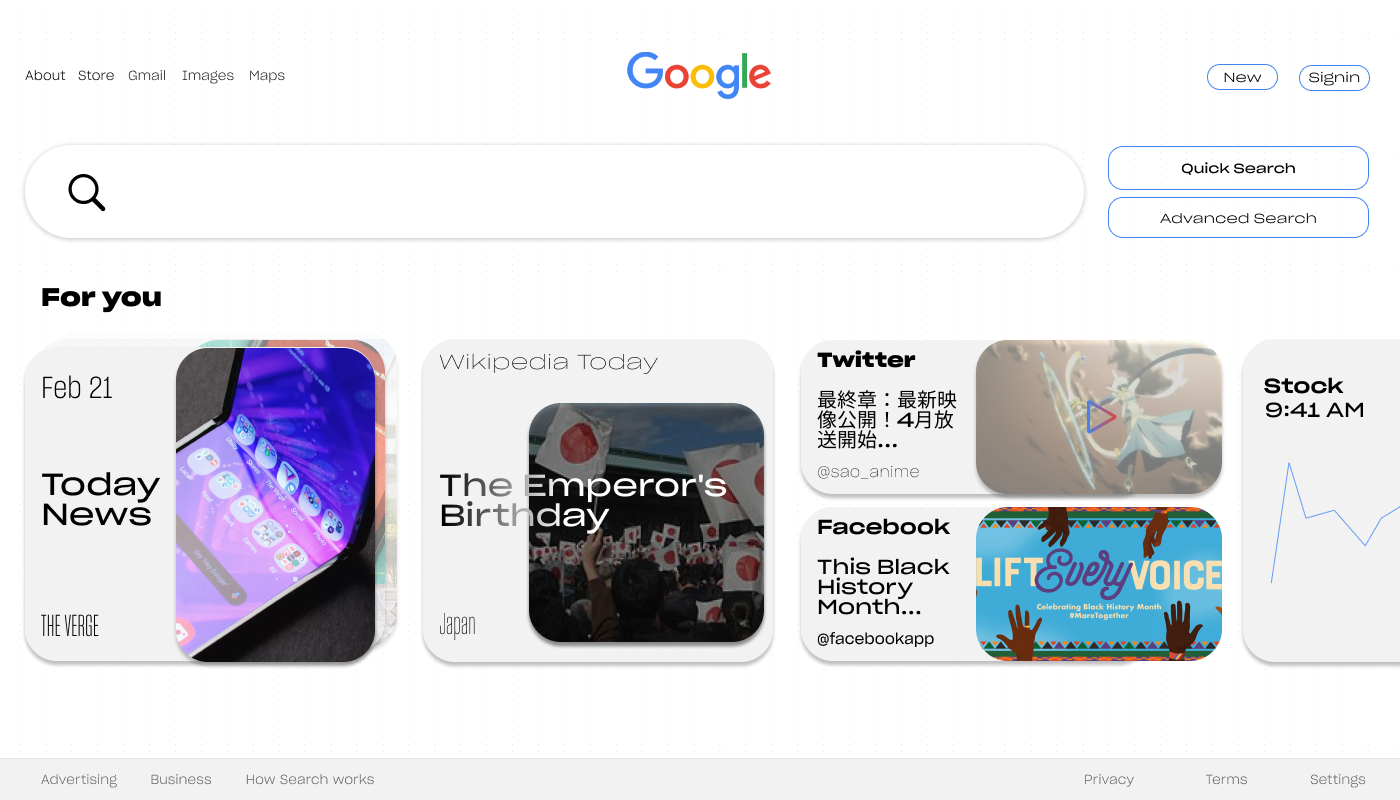Open the Gmail link in top navigation

[x=147, y=75]
